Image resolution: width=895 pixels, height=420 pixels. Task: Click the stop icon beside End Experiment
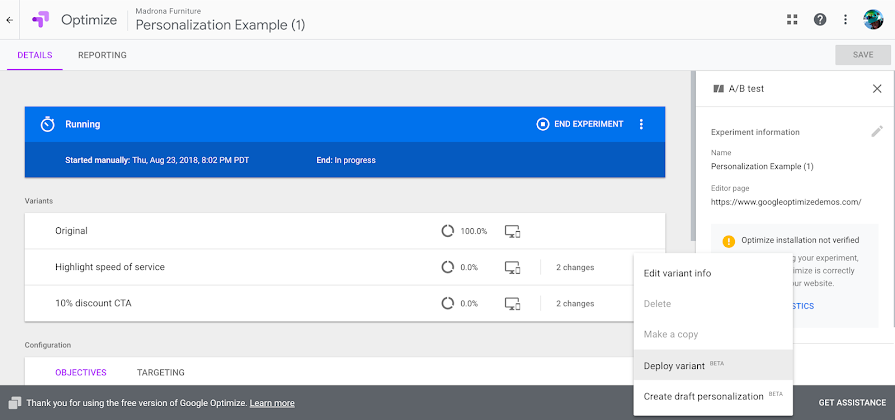(x=543, y=124)
